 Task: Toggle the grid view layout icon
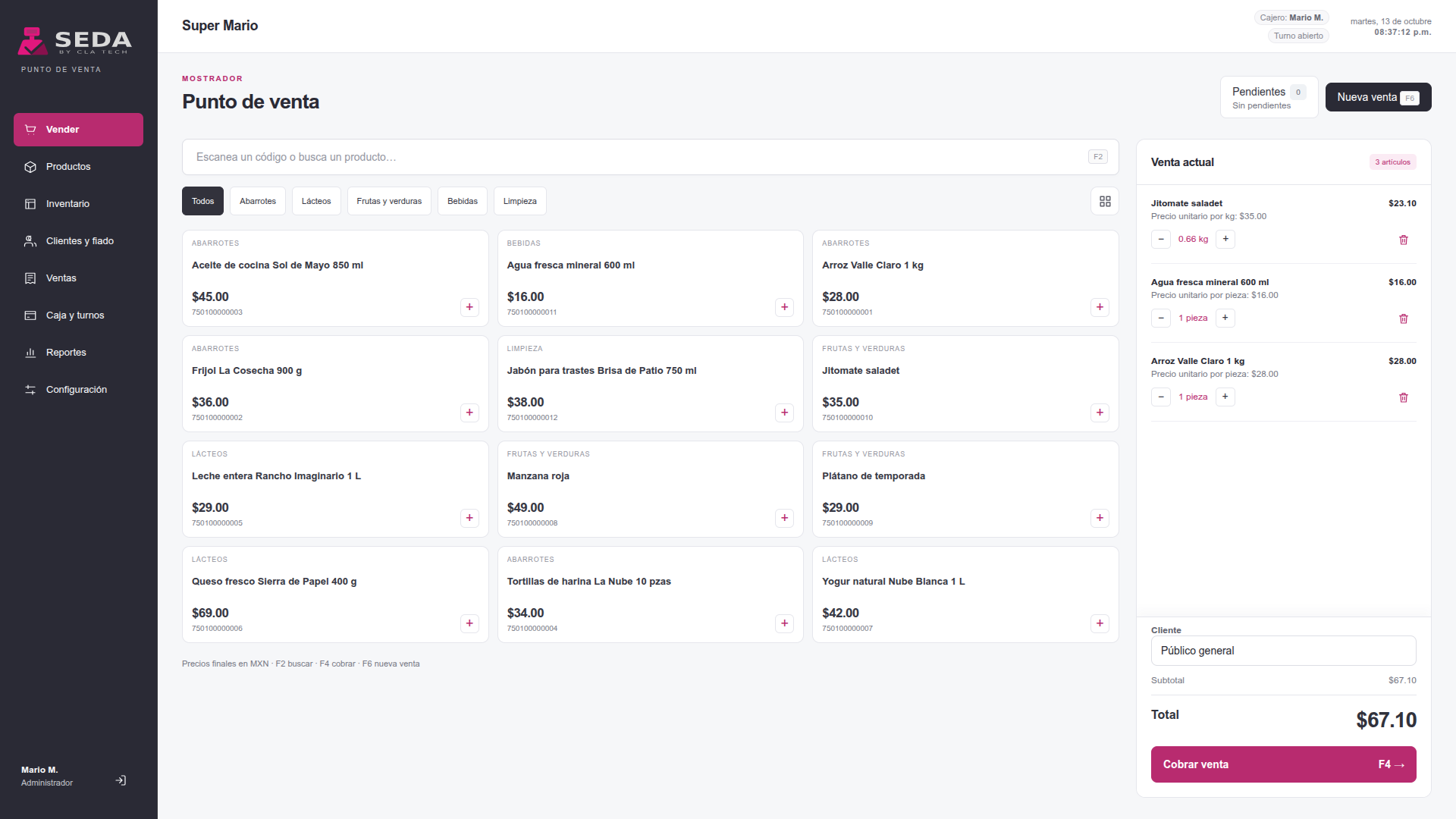coord(1105,201)
